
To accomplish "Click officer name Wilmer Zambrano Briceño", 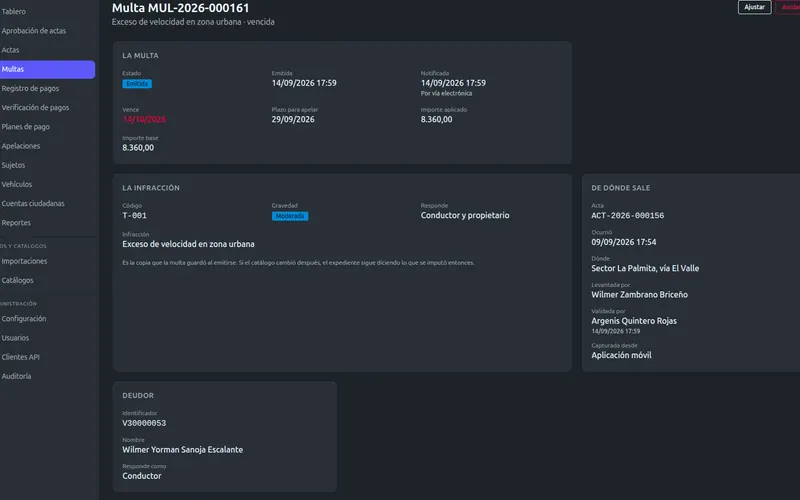I will [639, 295].
